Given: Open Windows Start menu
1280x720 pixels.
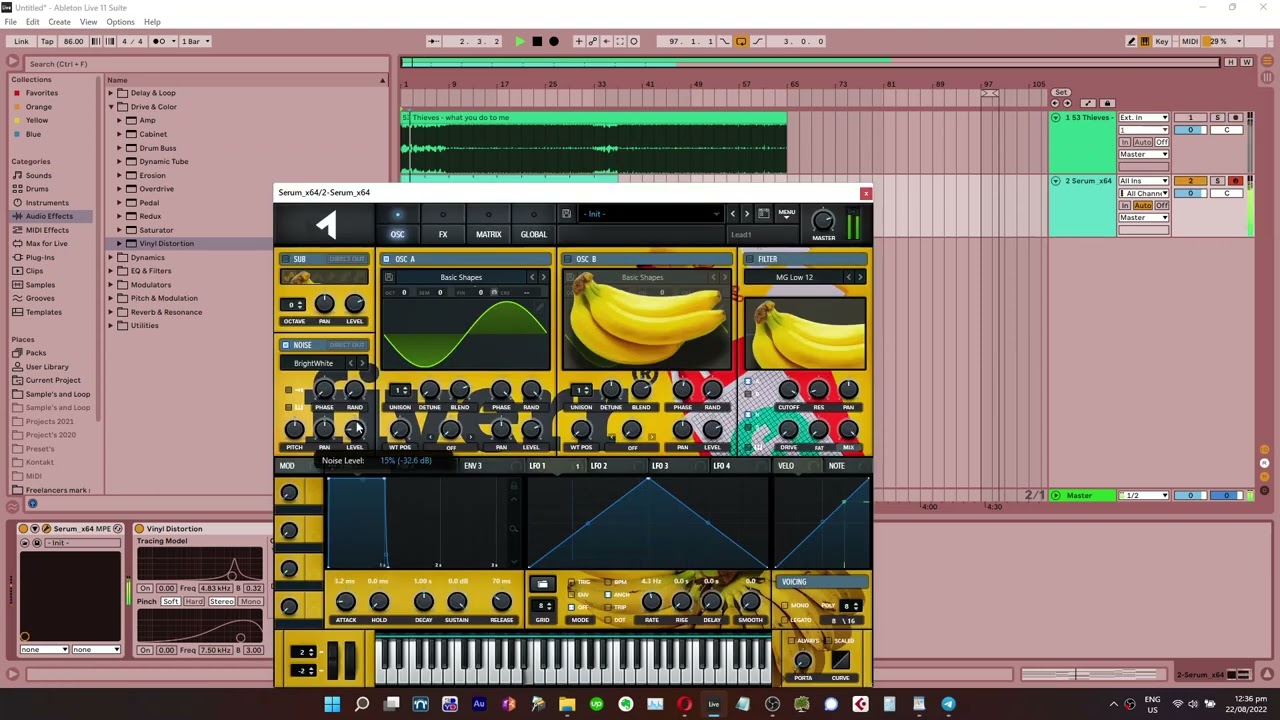Looking at the screenshot, I should [332, 704].
